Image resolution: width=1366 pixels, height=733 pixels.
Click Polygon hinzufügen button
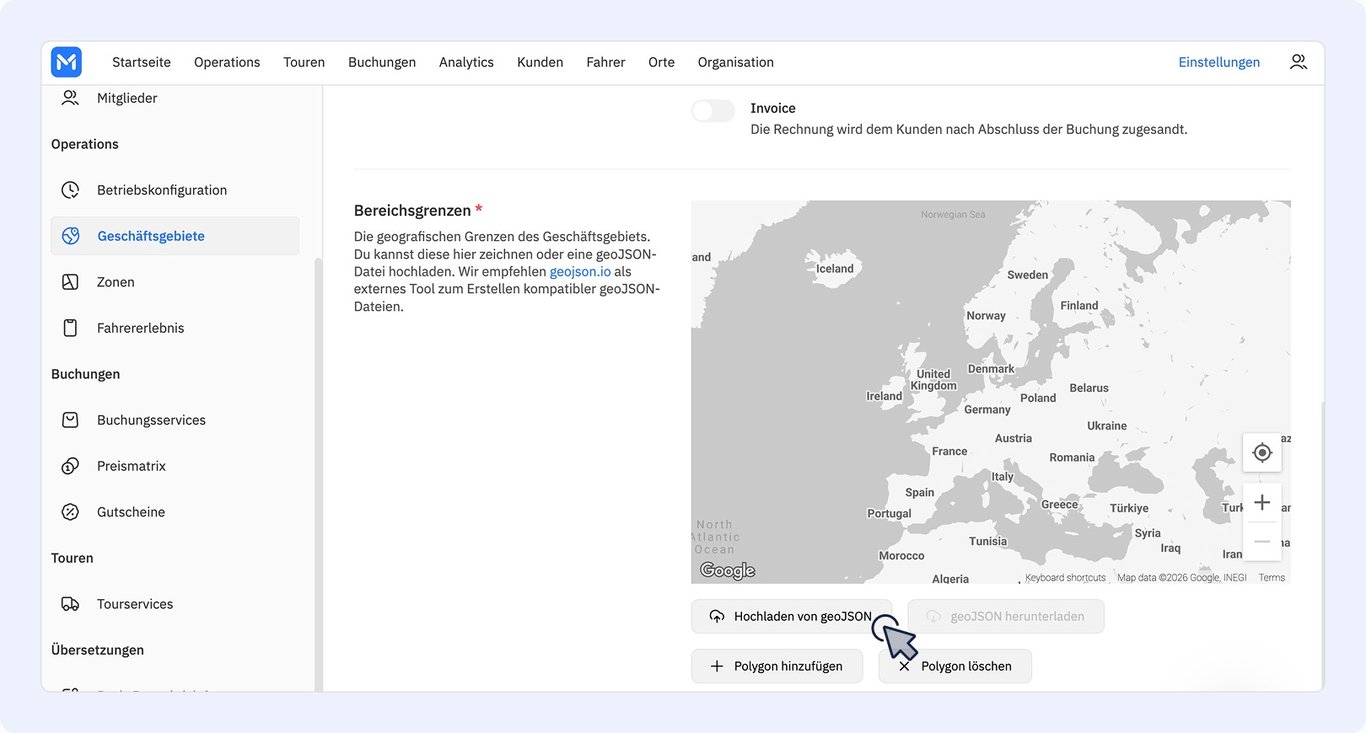(777, 666)
